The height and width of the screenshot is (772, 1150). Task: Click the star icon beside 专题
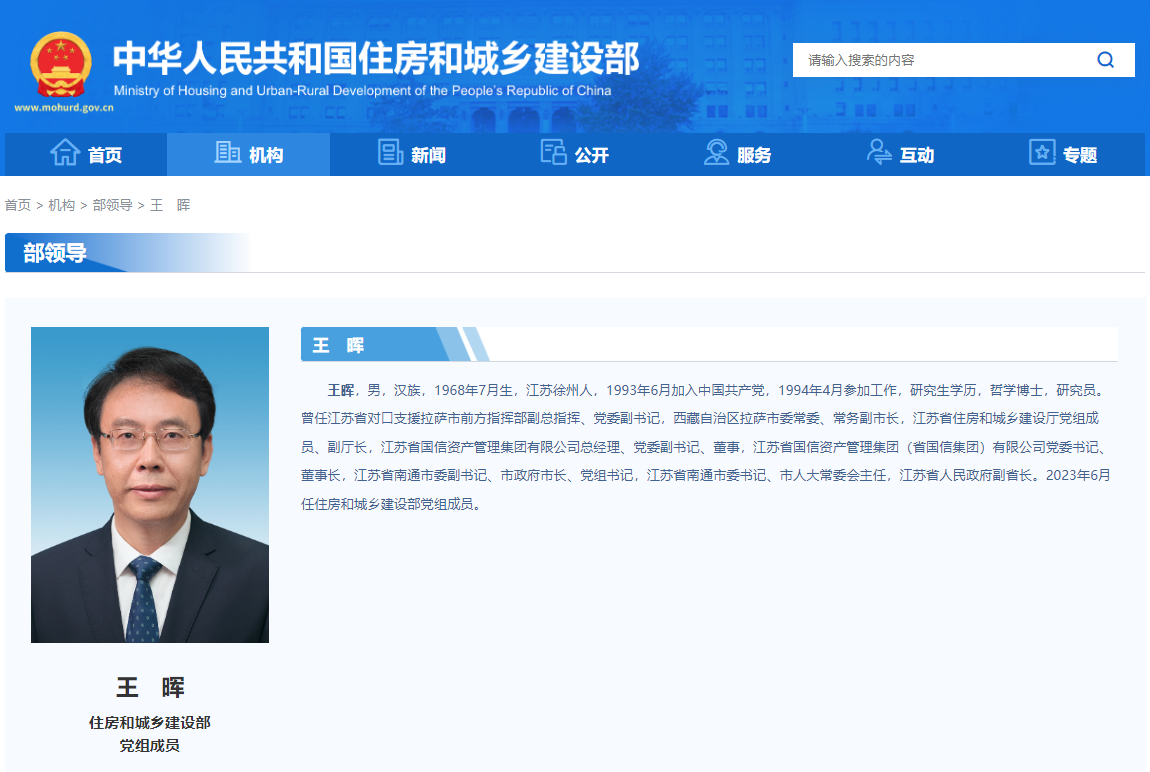click(1041, 152)
